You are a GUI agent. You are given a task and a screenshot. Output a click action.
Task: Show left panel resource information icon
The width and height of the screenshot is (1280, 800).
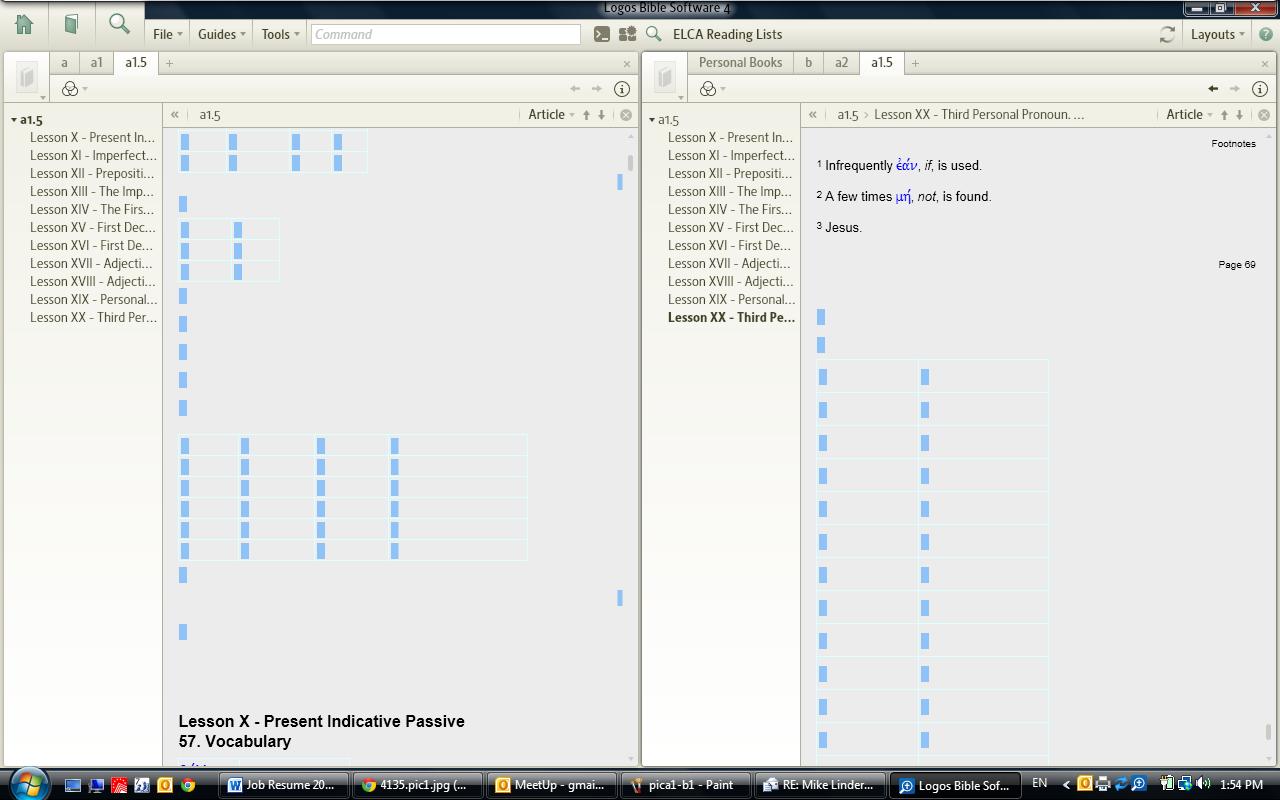click(x=621, y=89)
